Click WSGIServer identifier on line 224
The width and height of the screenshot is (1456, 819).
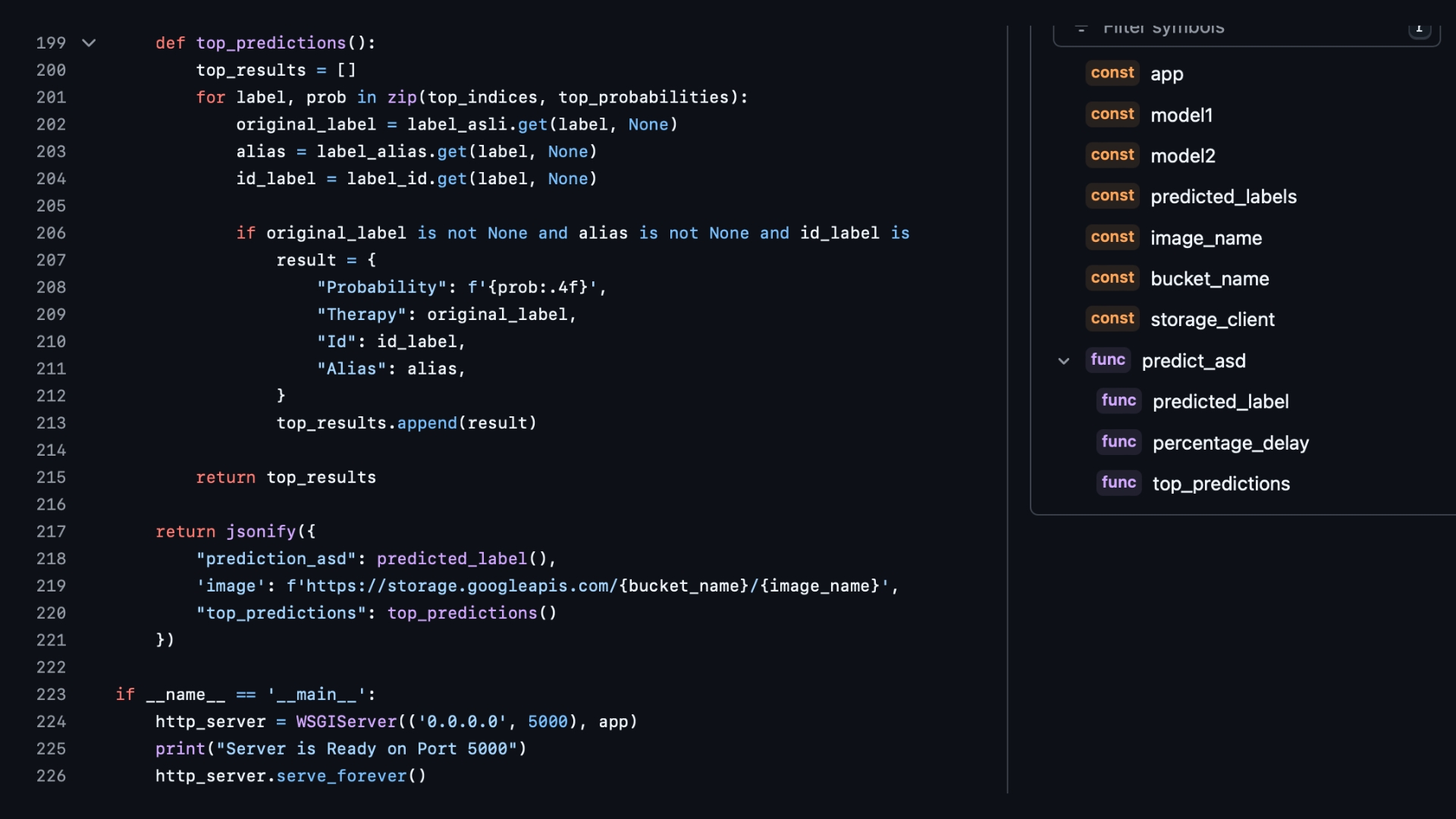[x=346, y=722]
